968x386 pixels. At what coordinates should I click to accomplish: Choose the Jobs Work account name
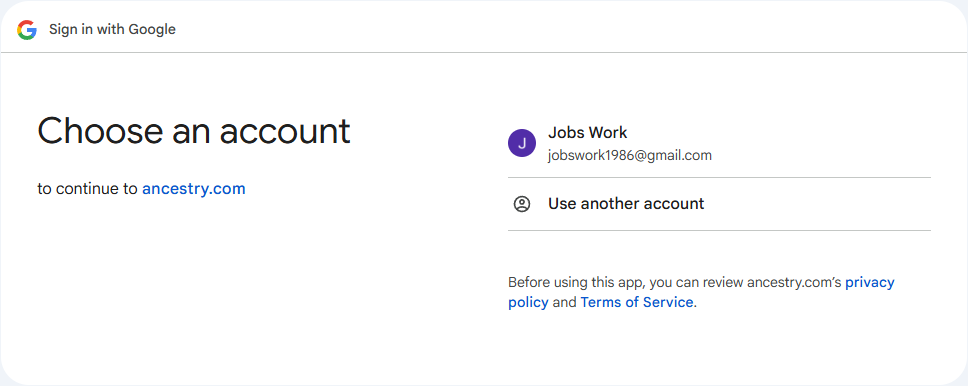587,133
